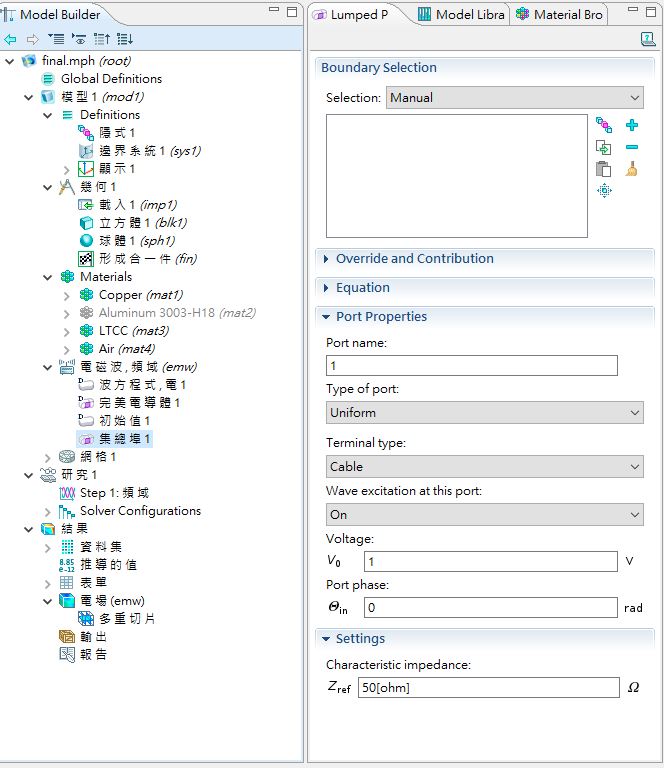Switch to the Material Browser tab

tap(560, 15)
